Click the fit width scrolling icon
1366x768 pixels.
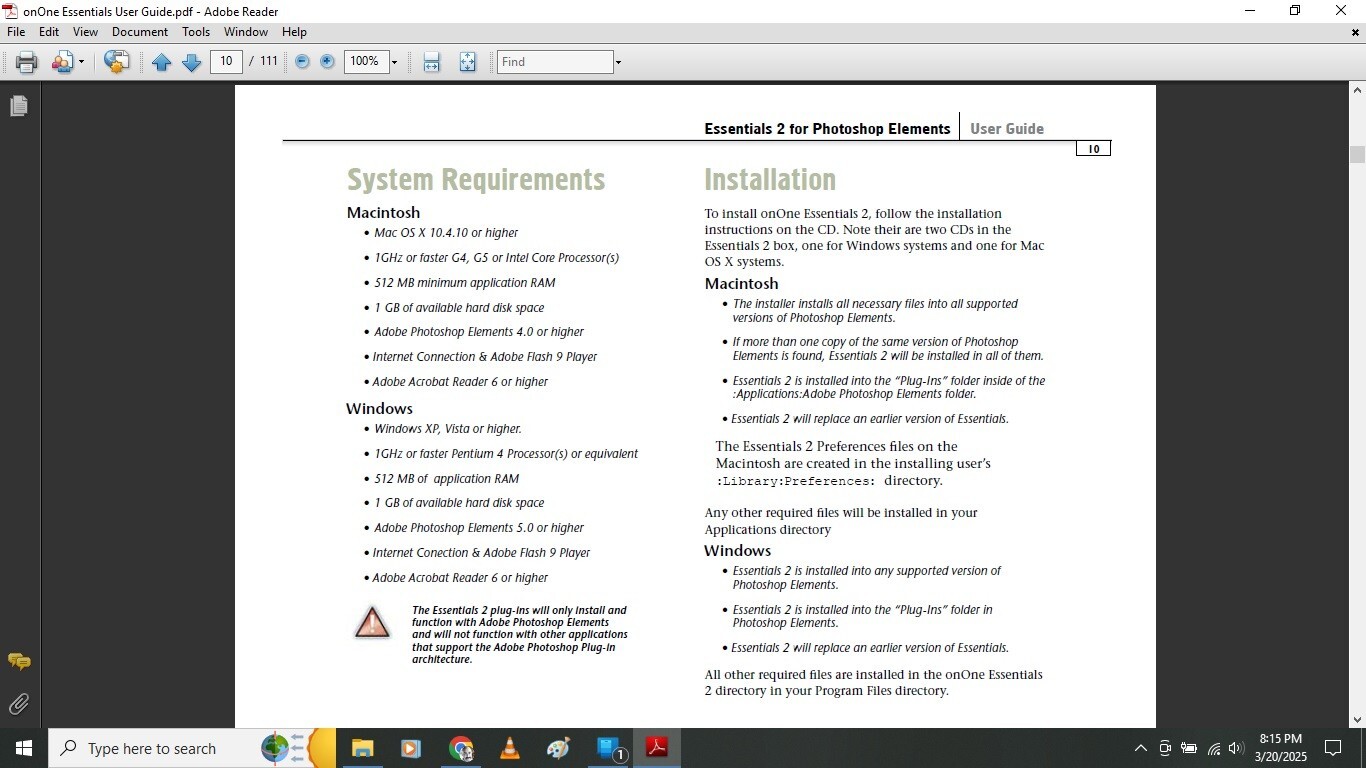pyautogui.click(x=431, y=62)
